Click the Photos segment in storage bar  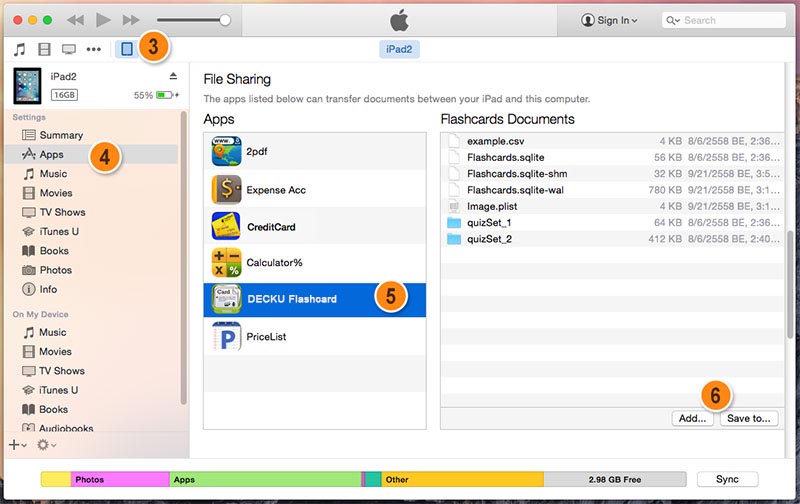pos(120,480)
